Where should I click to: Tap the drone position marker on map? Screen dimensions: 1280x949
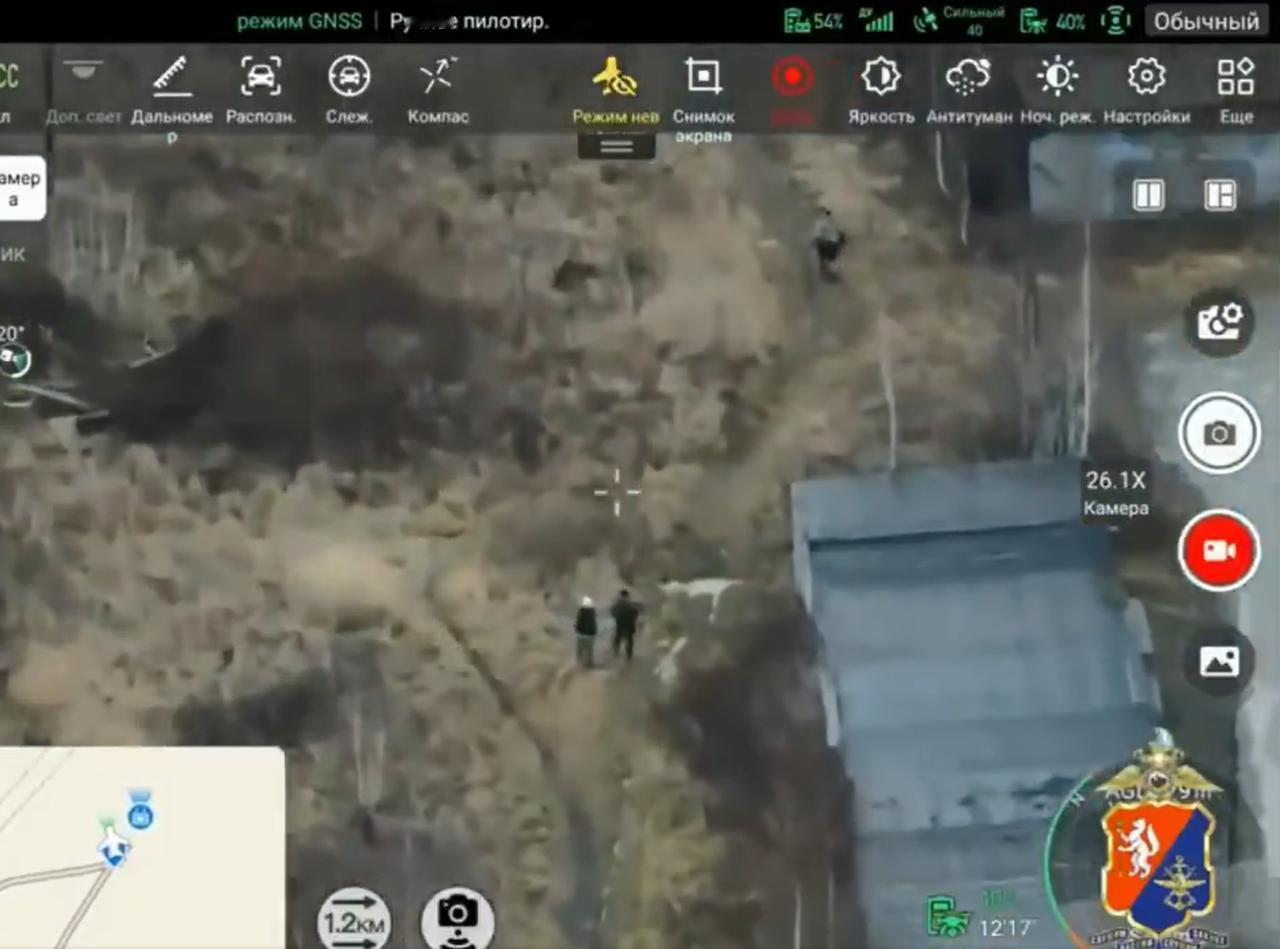[114, 850]
